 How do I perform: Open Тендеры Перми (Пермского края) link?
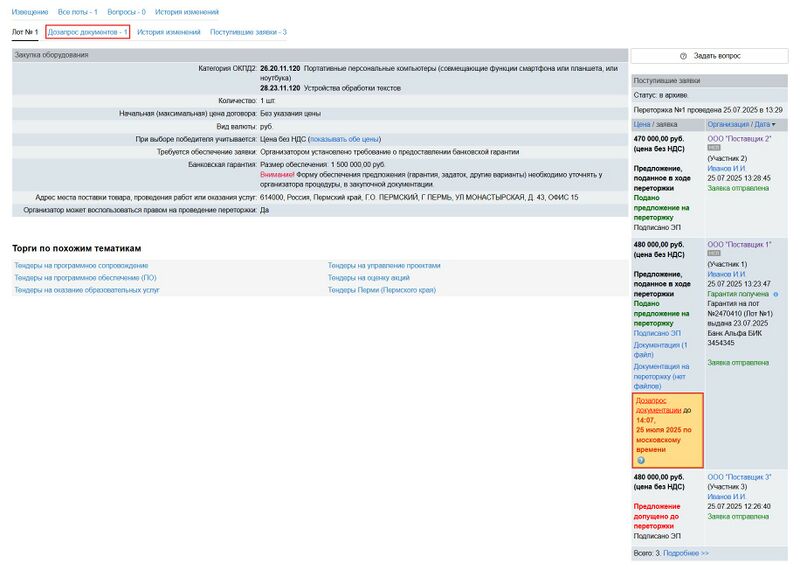point(382,290)
